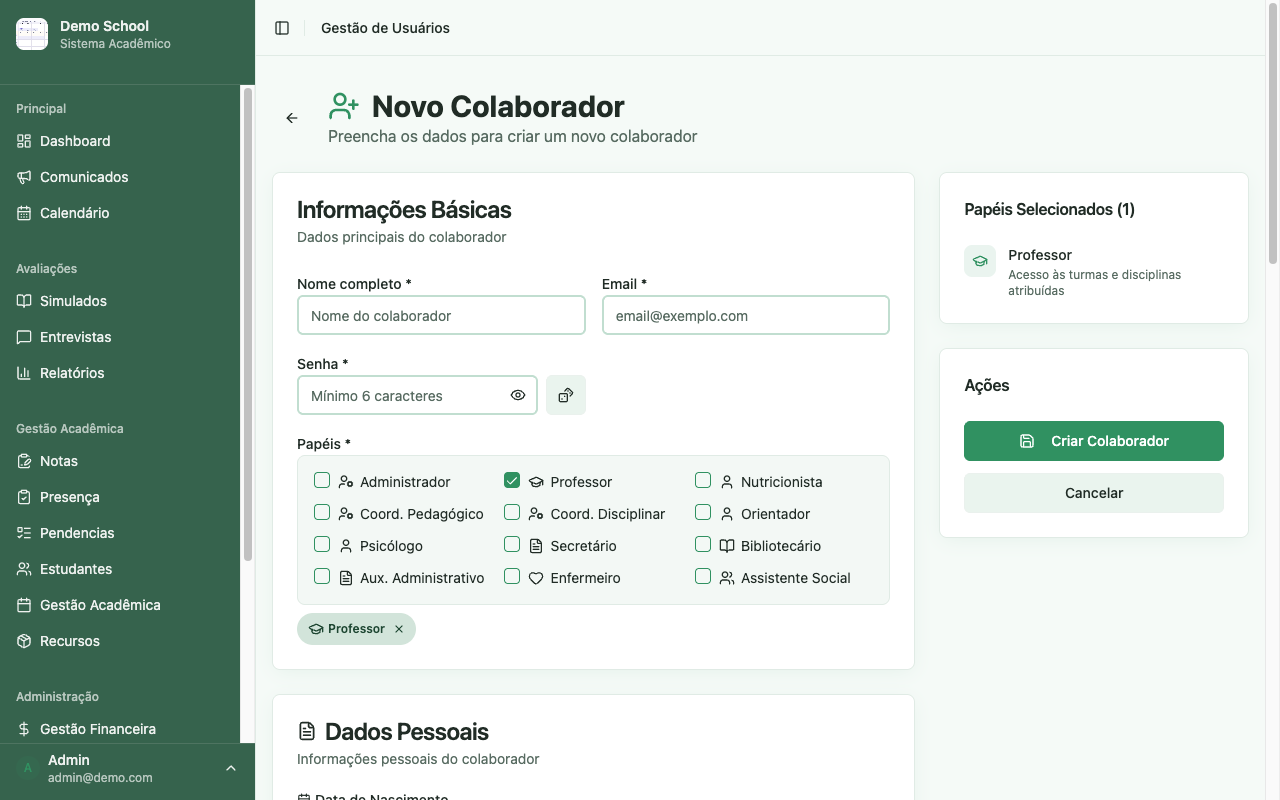Screen dimensions: 1280x800
Task: Click the Demo School logo icon
Action: click(32, 34)
